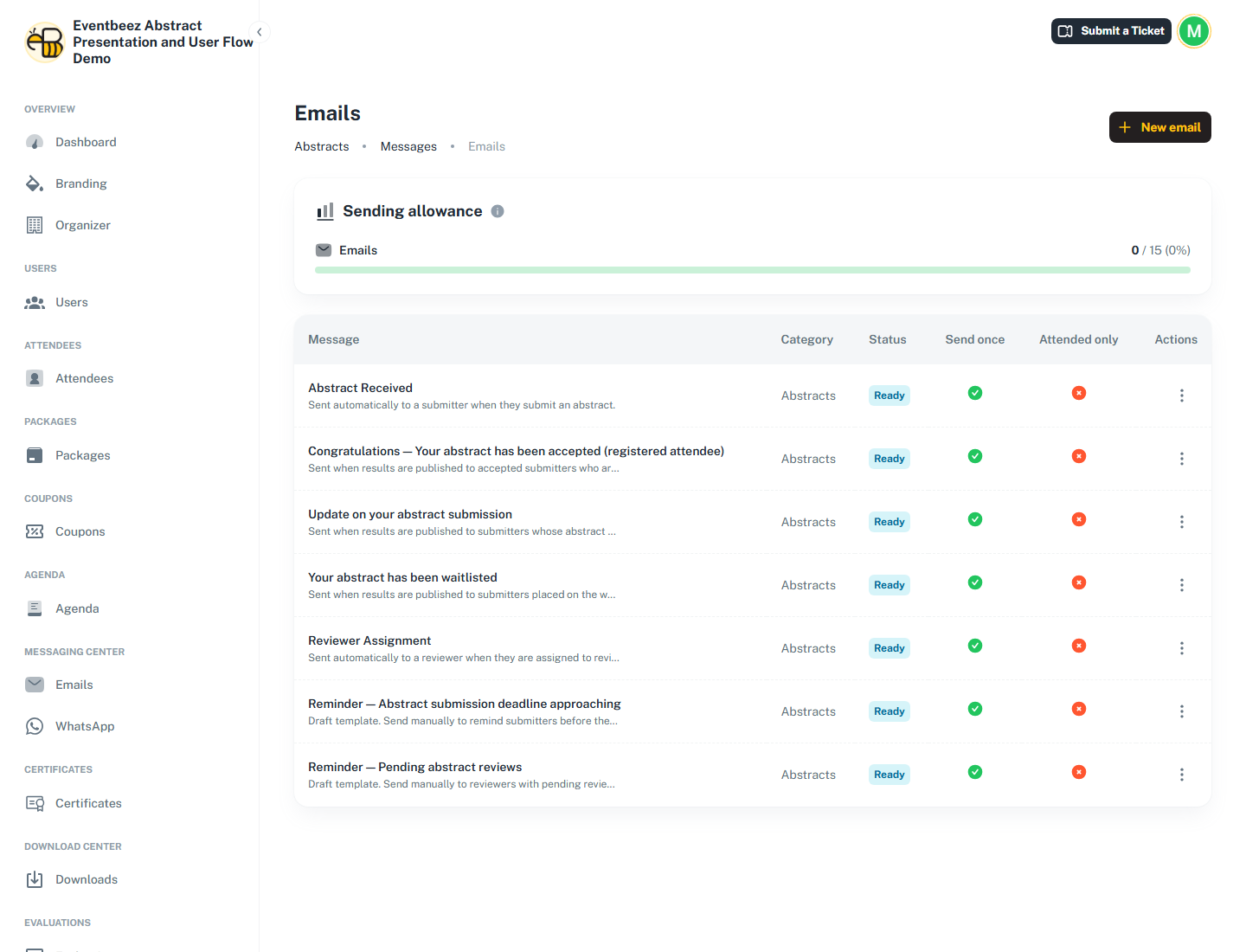This screenshot has height=952, width=1246.
Task: Open the green M user avatar
Action: (x=1194, y=31)
